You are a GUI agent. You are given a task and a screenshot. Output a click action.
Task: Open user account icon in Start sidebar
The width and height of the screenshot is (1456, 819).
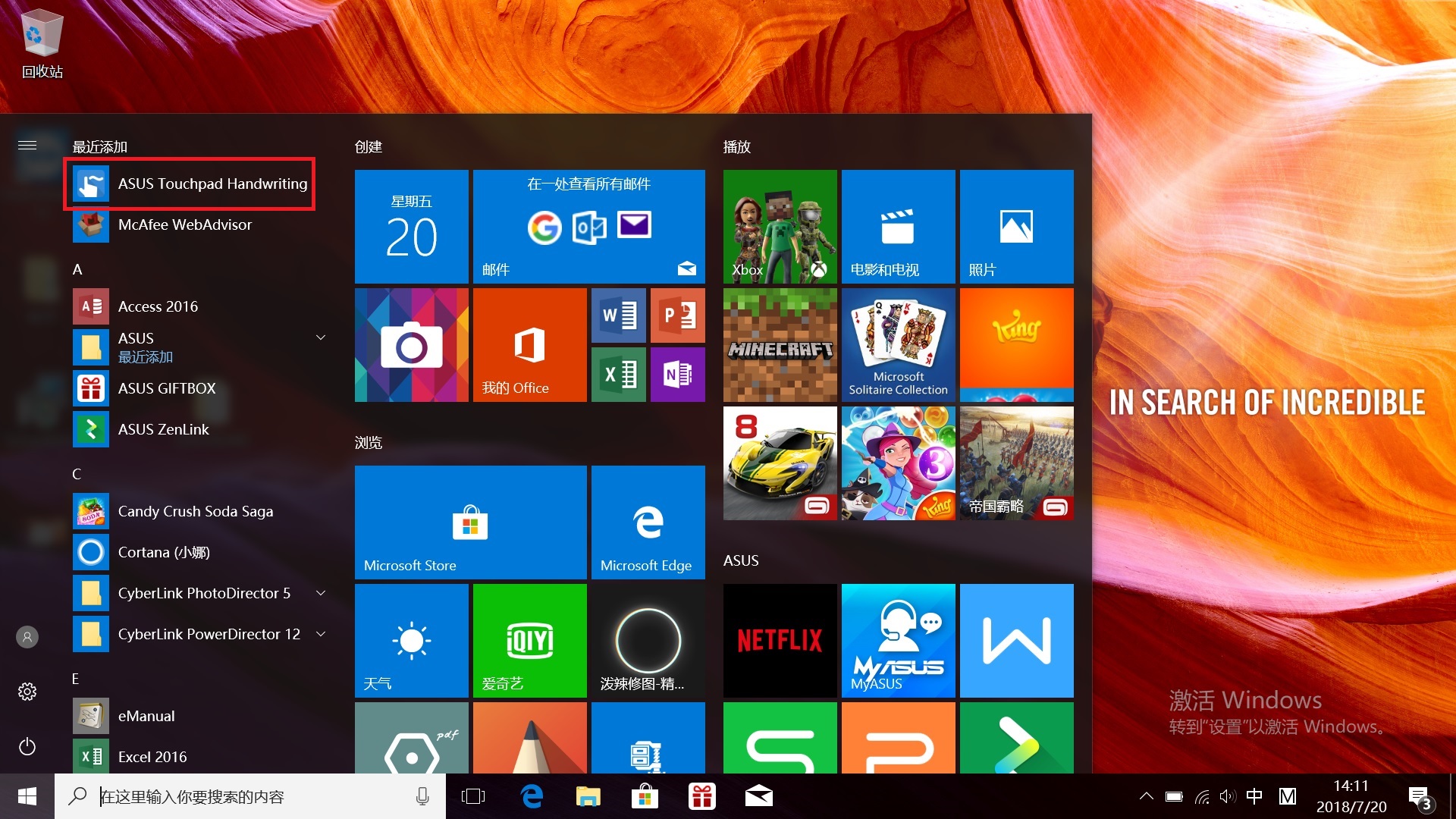coord(27,637)
